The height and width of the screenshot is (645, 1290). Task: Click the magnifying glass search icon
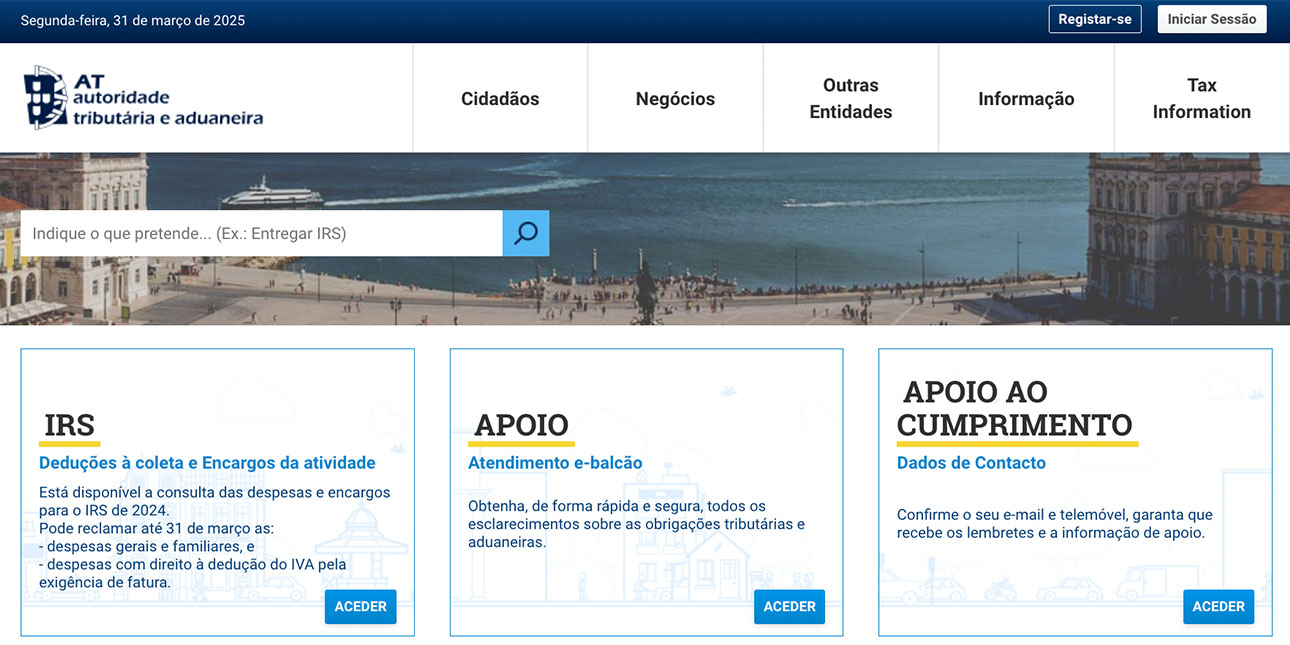click(x=525, y=233)
